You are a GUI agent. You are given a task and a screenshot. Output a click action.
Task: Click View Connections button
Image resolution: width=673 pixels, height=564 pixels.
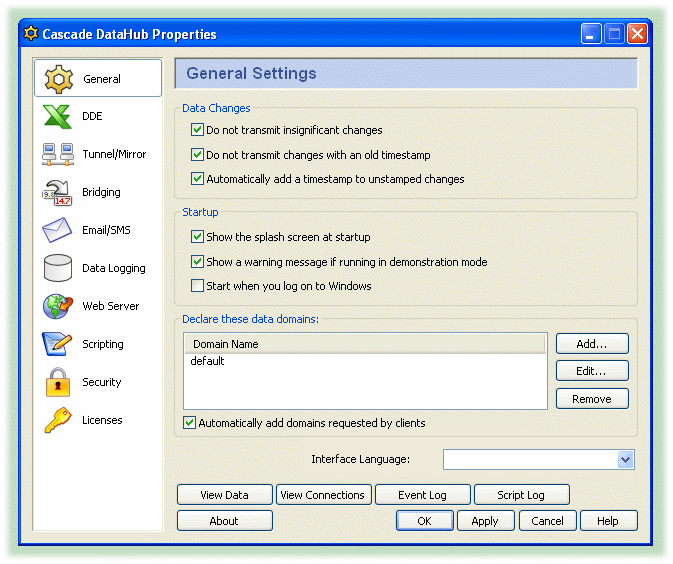(x=323, y=495)
